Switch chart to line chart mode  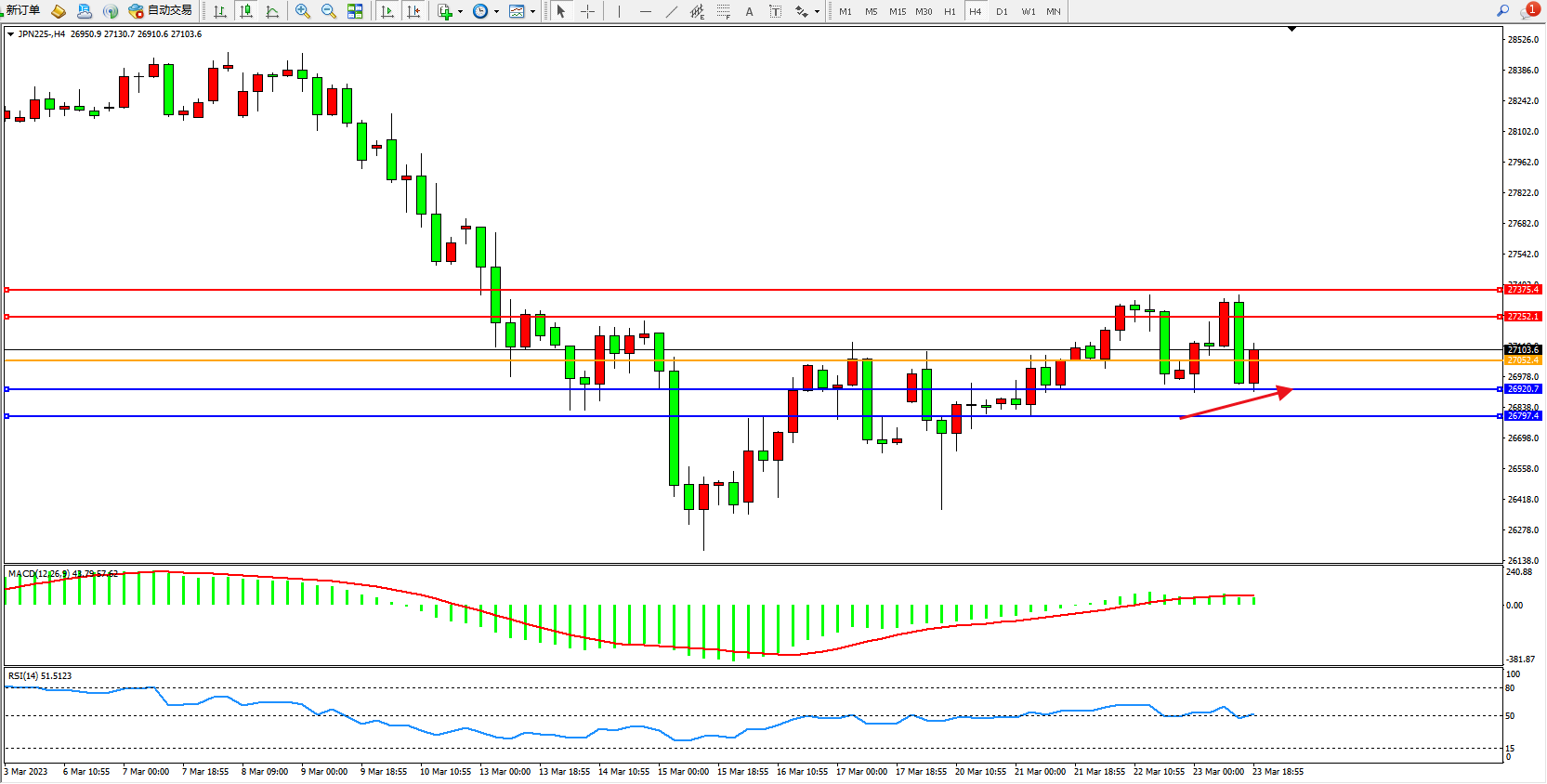tap(272, 11)
